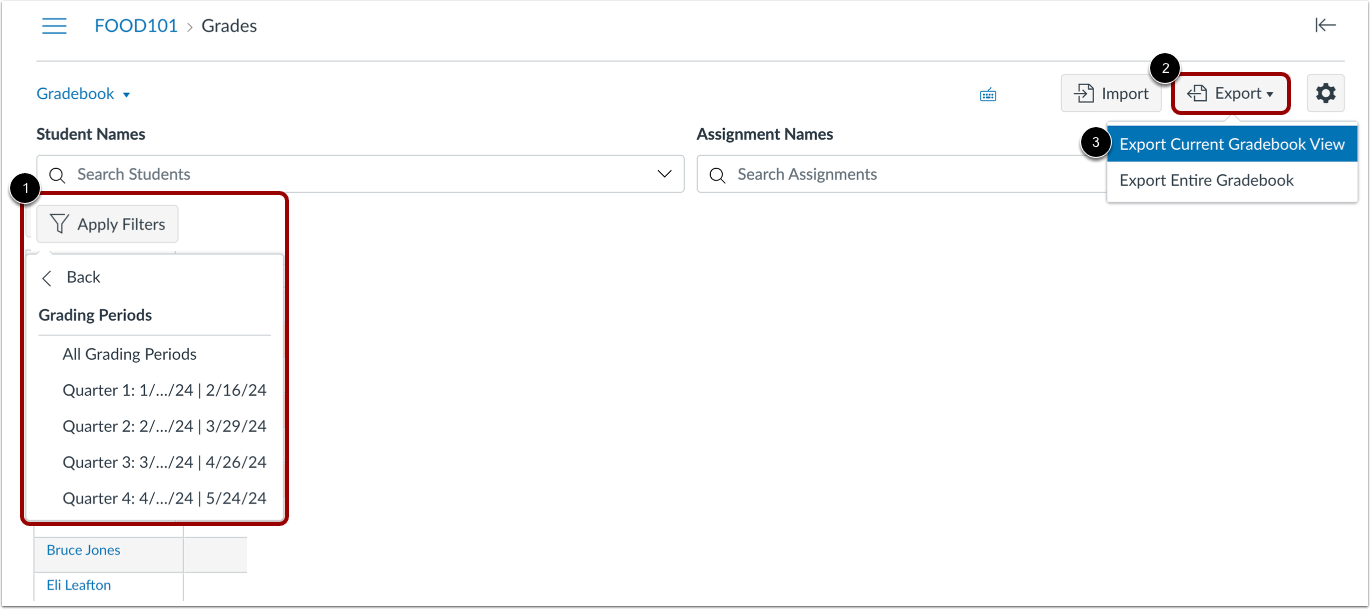Expand the Student Names search dropdown chevron
This screenshot has height=609, width=1370.
tap(665, 174)
